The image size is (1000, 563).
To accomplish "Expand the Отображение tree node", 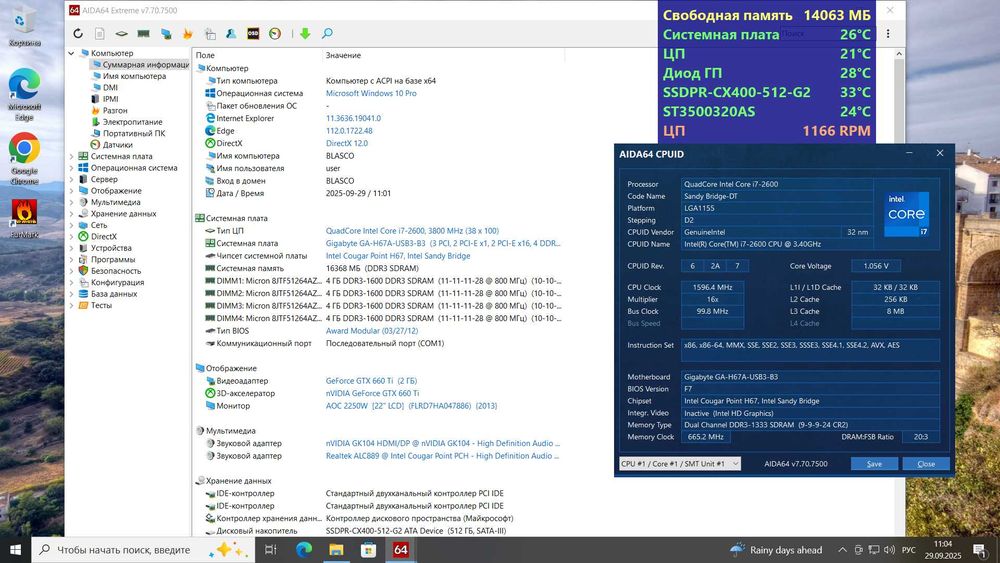I will [x=71, y=191].
